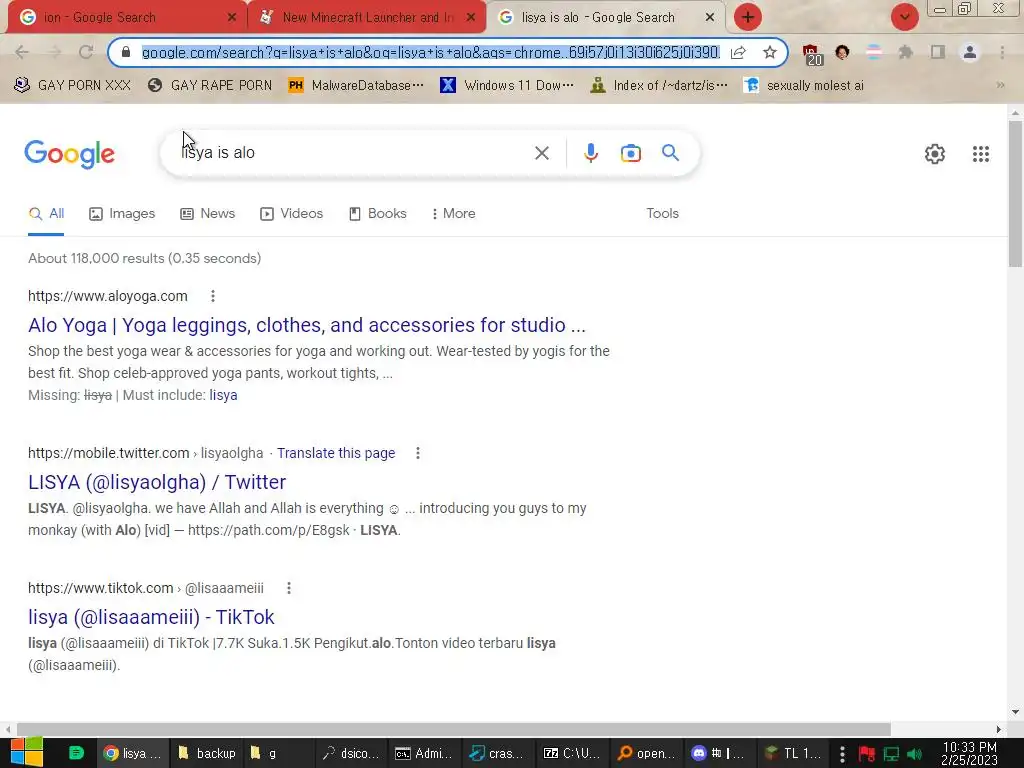The height and width of the screenshot is (768, 1024).
Task: Open the Chrome extensions puzzle icon
Action: coord(905,52)
